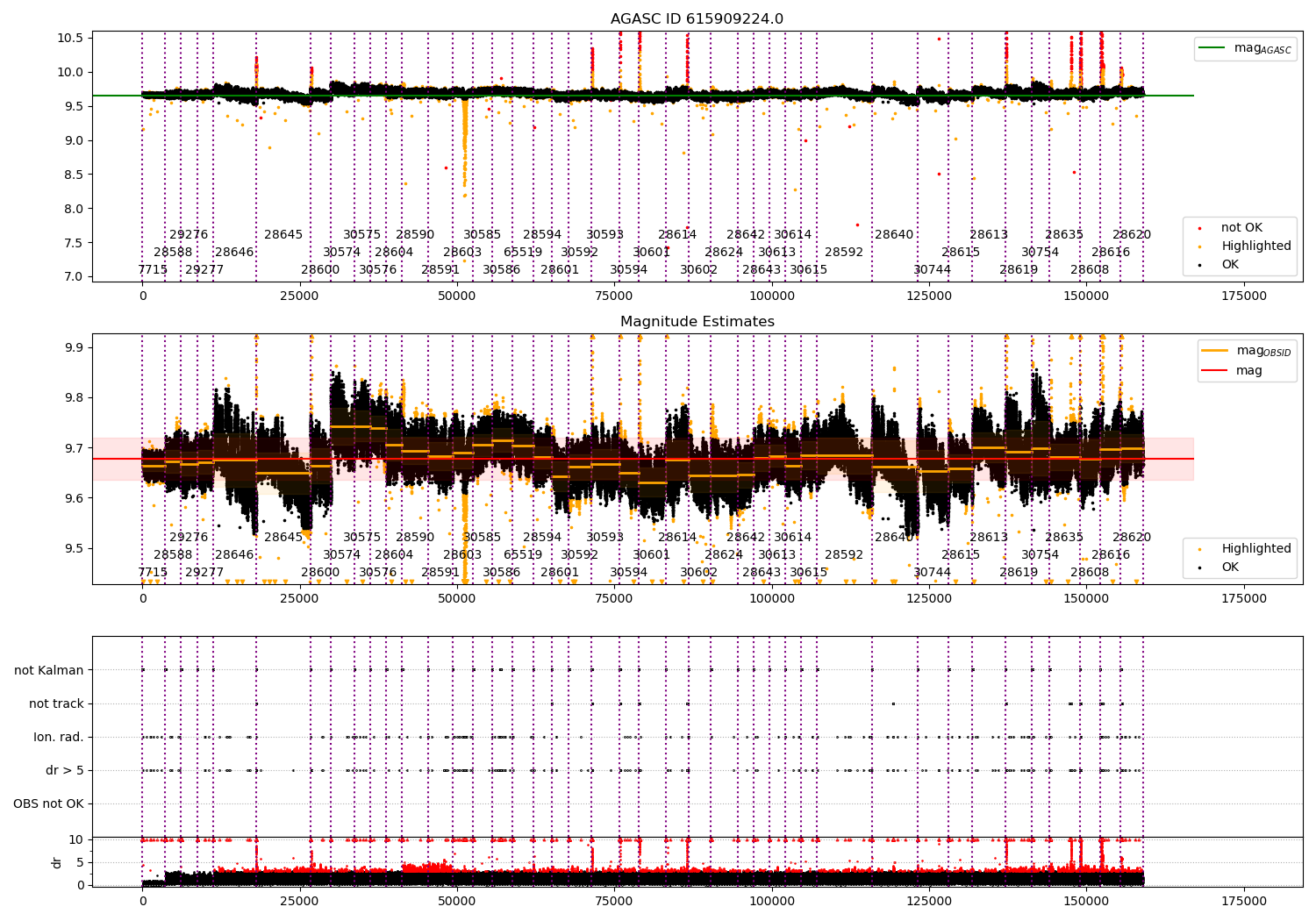Viewport: 1316px width, 921px height.
Task: Click obsid label 30593 in top plot
Action: (605, 235)
